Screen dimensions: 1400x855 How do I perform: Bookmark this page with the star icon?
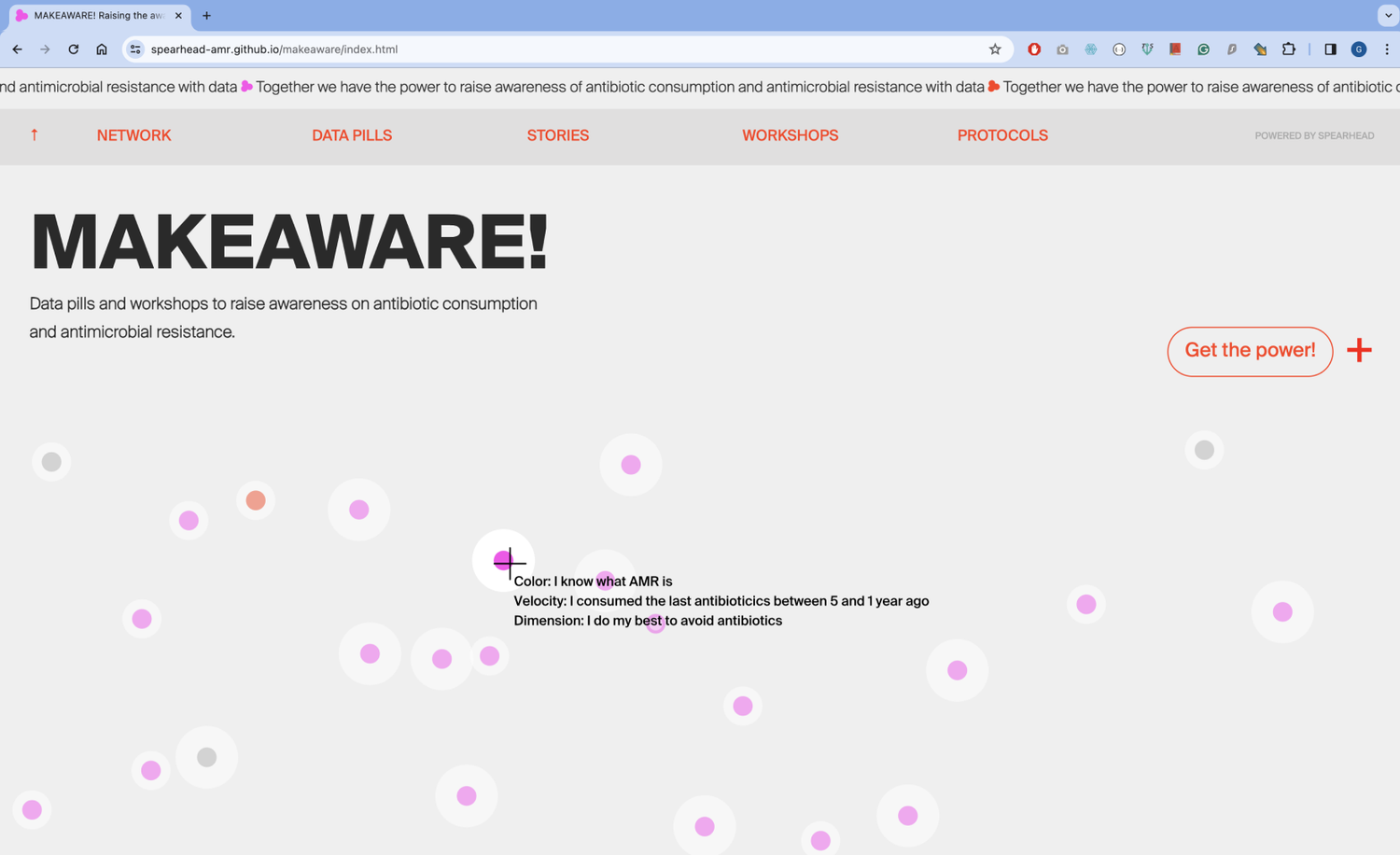(x=995, y=49)
